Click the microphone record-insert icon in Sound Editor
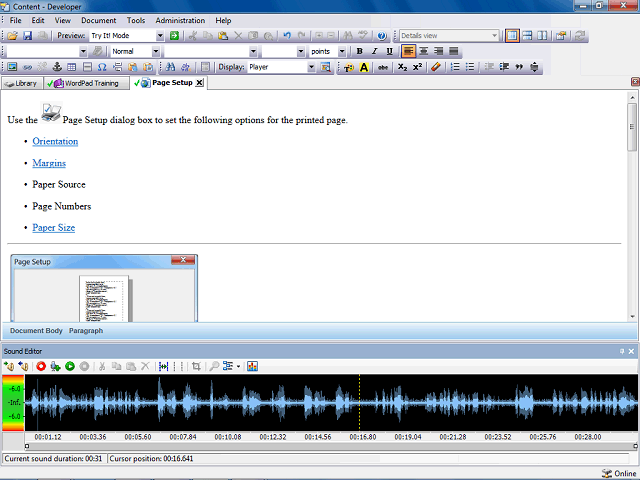Image resolution: width=640 pixels, height=480 pixels. 55,366
